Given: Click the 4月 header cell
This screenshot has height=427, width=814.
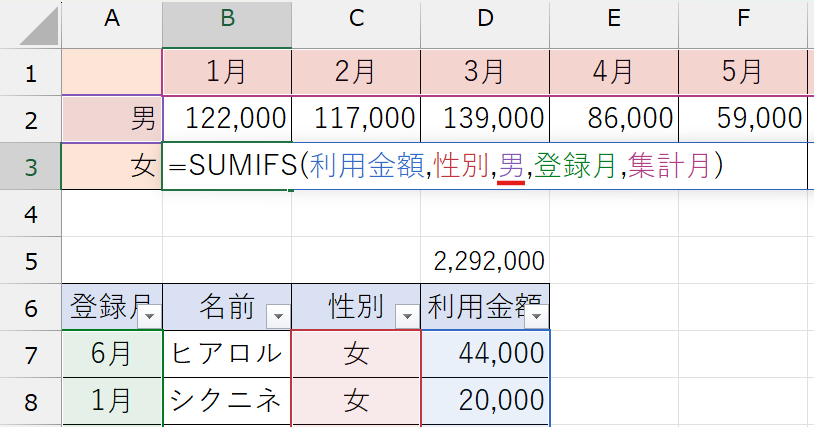Looking at the screenshot, I should (x=614, y=72).
